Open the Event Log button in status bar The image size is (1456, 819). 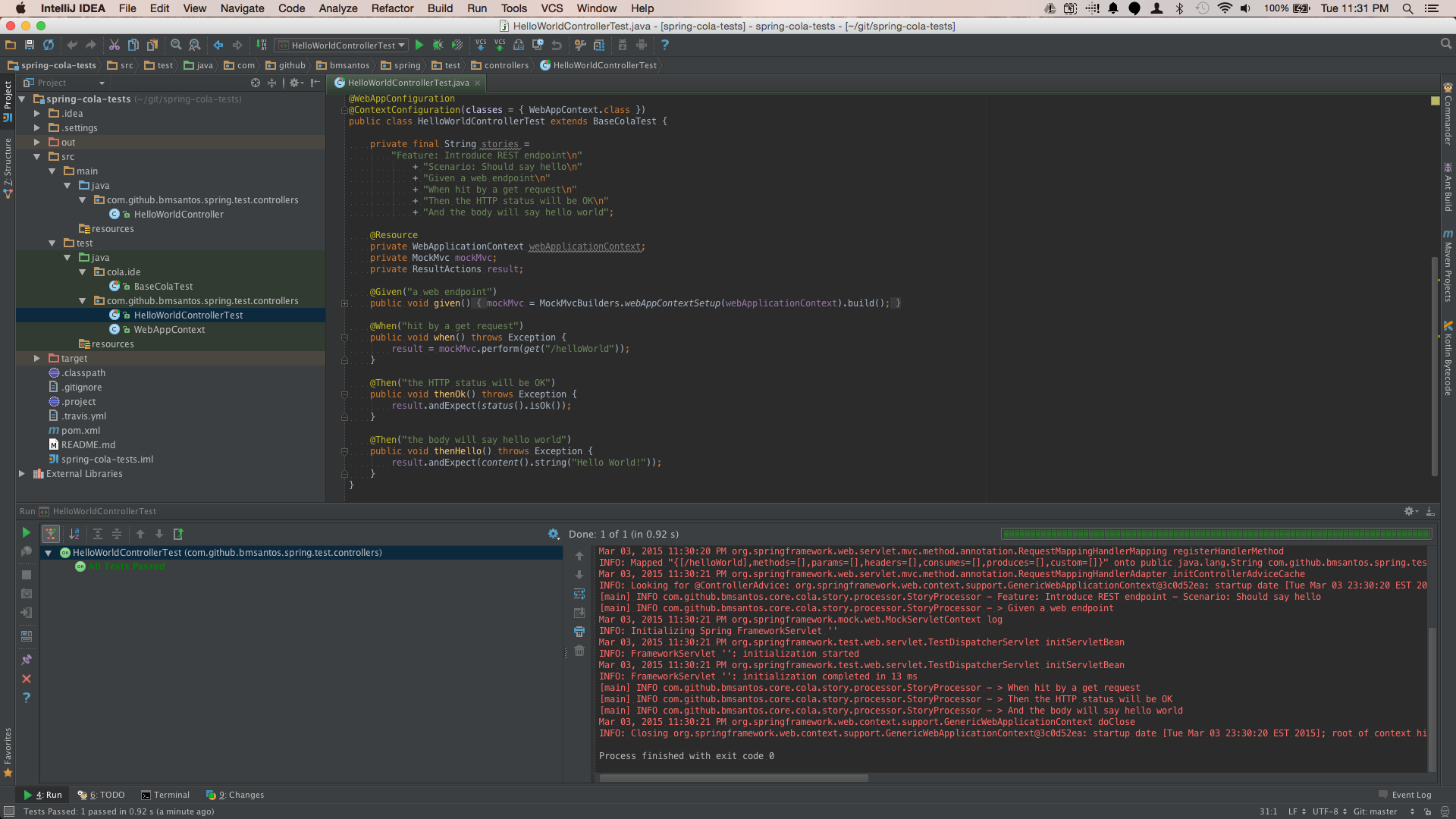(x=1405, y=795)
